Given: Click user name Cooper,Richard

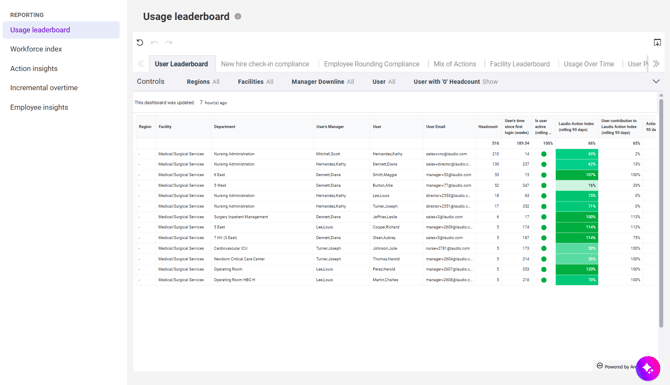Looking at the screenshot, I should pyautogui.click(x=386, y=227).
